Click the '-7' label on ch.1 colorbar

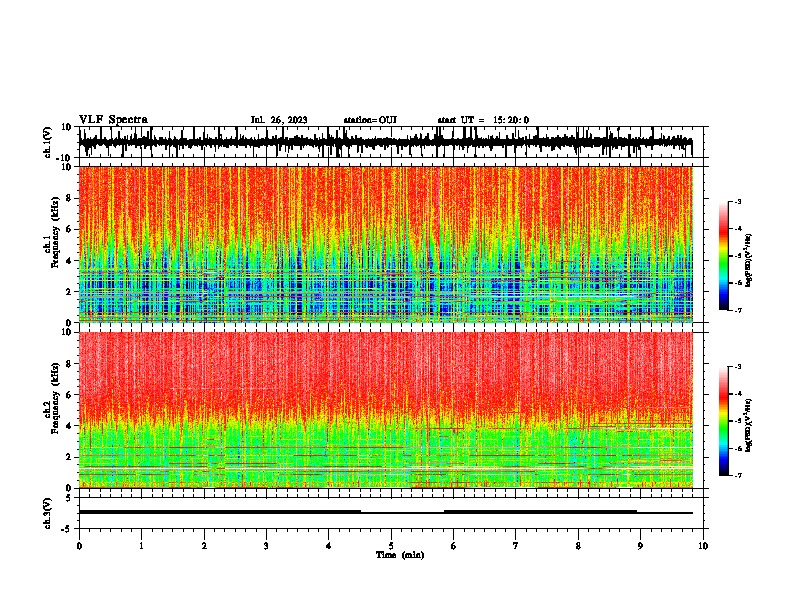738,310
